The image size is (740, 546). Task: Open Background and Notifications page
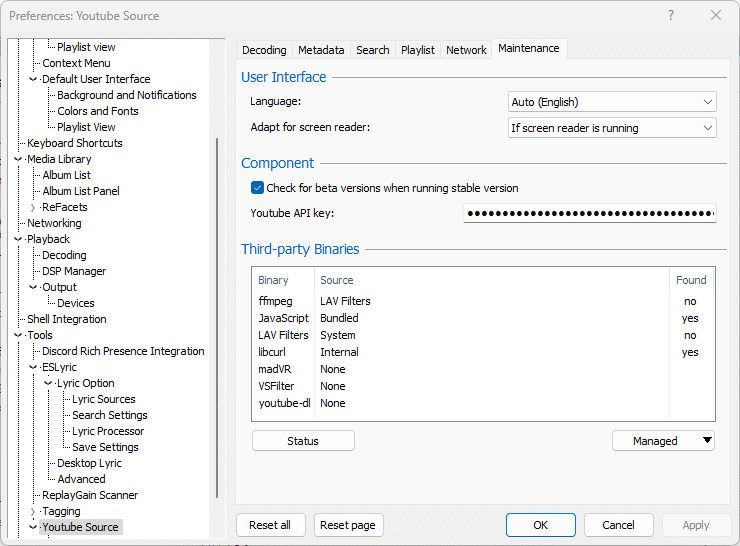[126, 95]
